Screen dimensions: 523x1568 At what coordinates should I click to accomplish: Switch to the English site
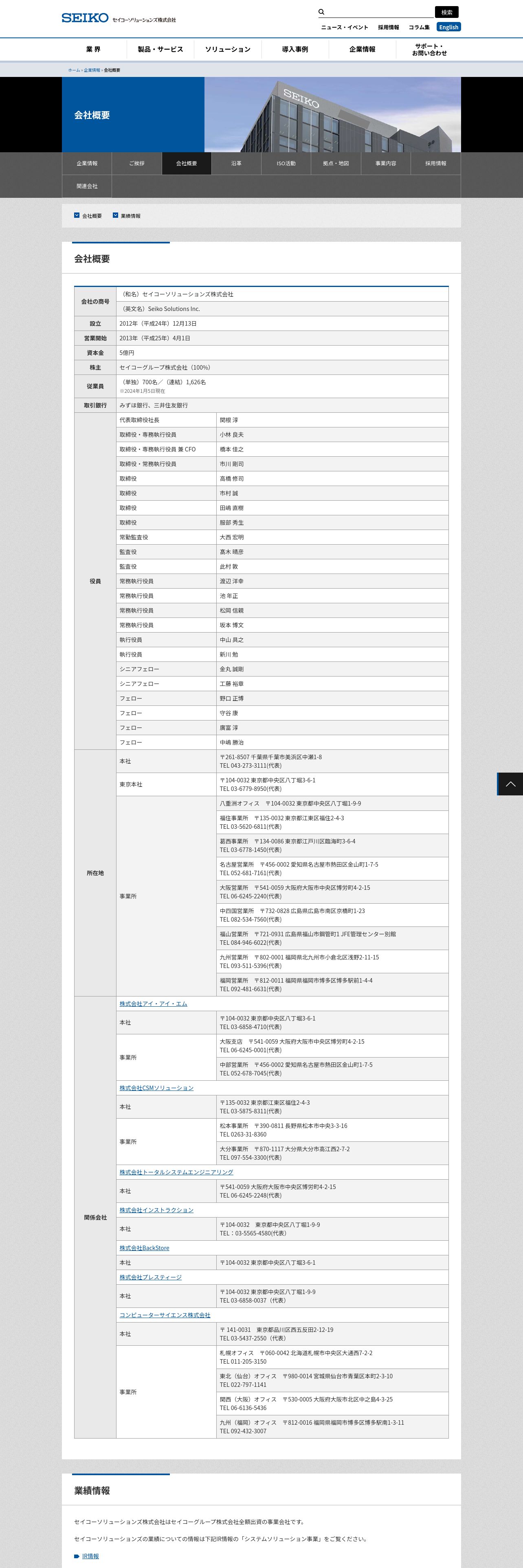(x=449, y=27)
